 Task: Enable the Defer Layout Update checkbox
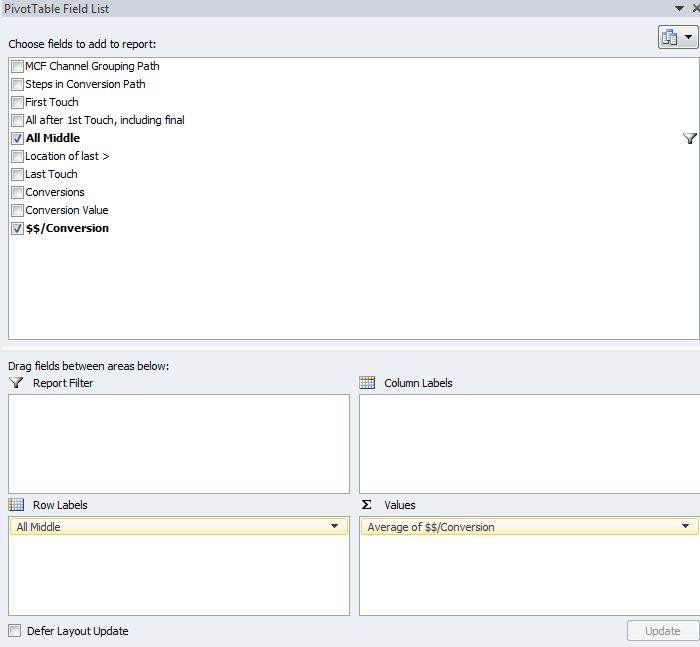coord(14,631)
